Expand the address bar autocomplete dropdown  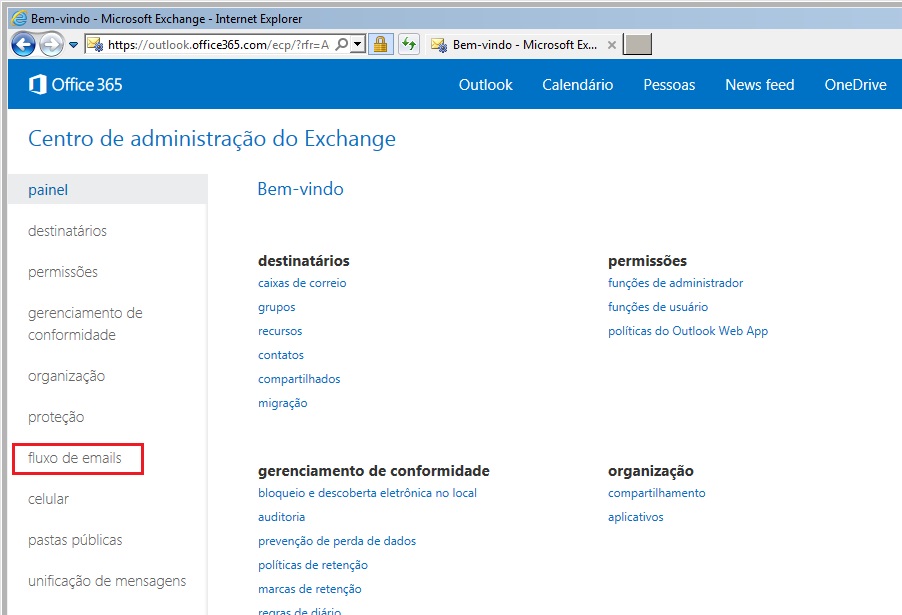(358, 44)
